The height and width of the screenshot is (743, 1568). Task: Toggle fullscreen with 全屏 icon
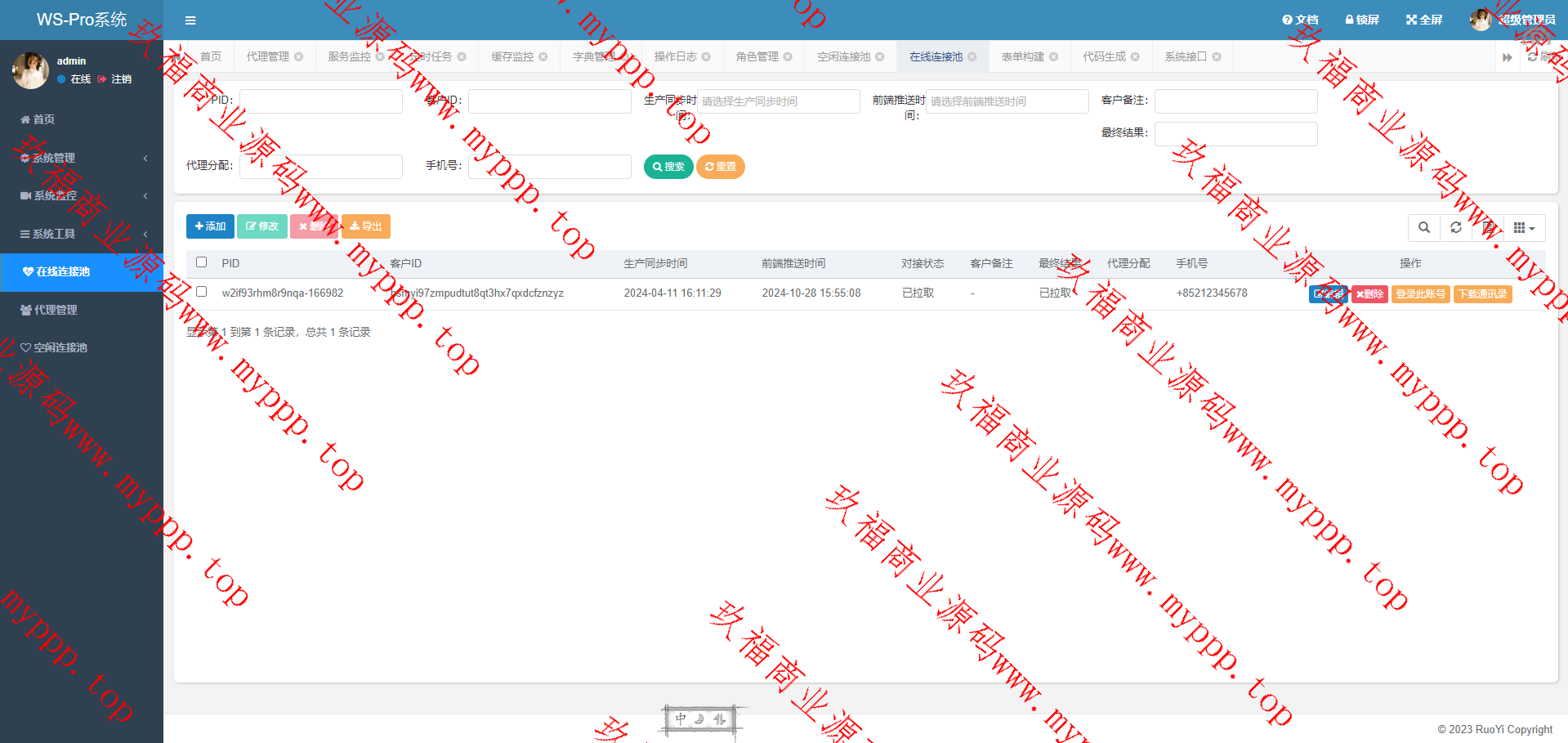point(1423,20)
